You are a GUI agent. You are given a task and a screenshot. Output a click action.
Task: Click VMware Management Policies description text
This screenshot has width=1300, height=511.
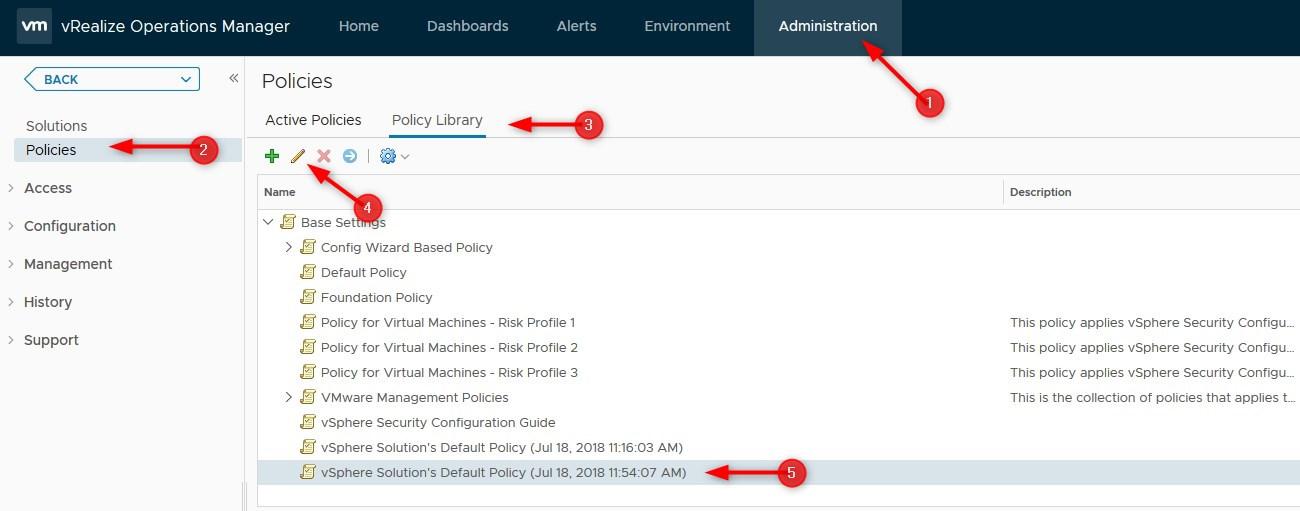coord(1153,397)
